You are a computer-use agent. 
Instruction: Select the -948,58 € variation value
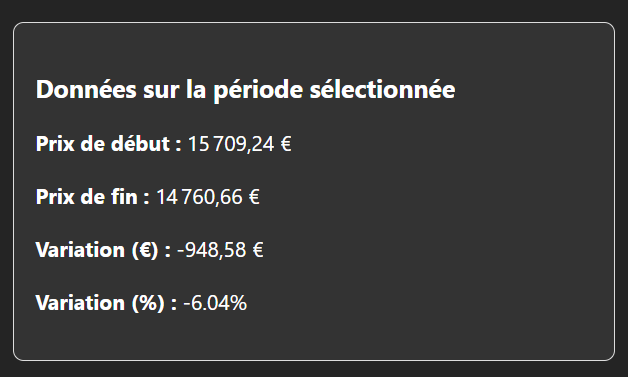pyautogui.click(x=220, y=250)
